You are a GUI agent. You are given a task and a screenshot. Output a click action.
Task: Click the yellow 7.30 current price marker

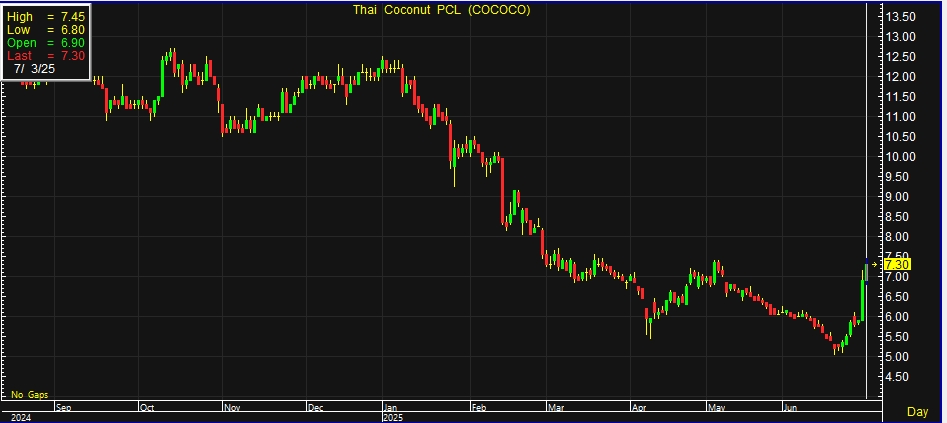(897, 265)
